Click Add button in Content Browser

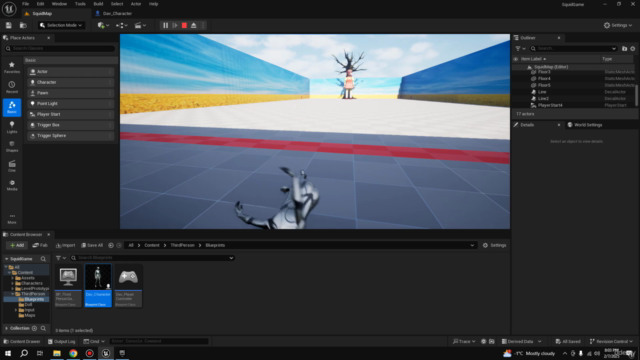tap(17, 245)
